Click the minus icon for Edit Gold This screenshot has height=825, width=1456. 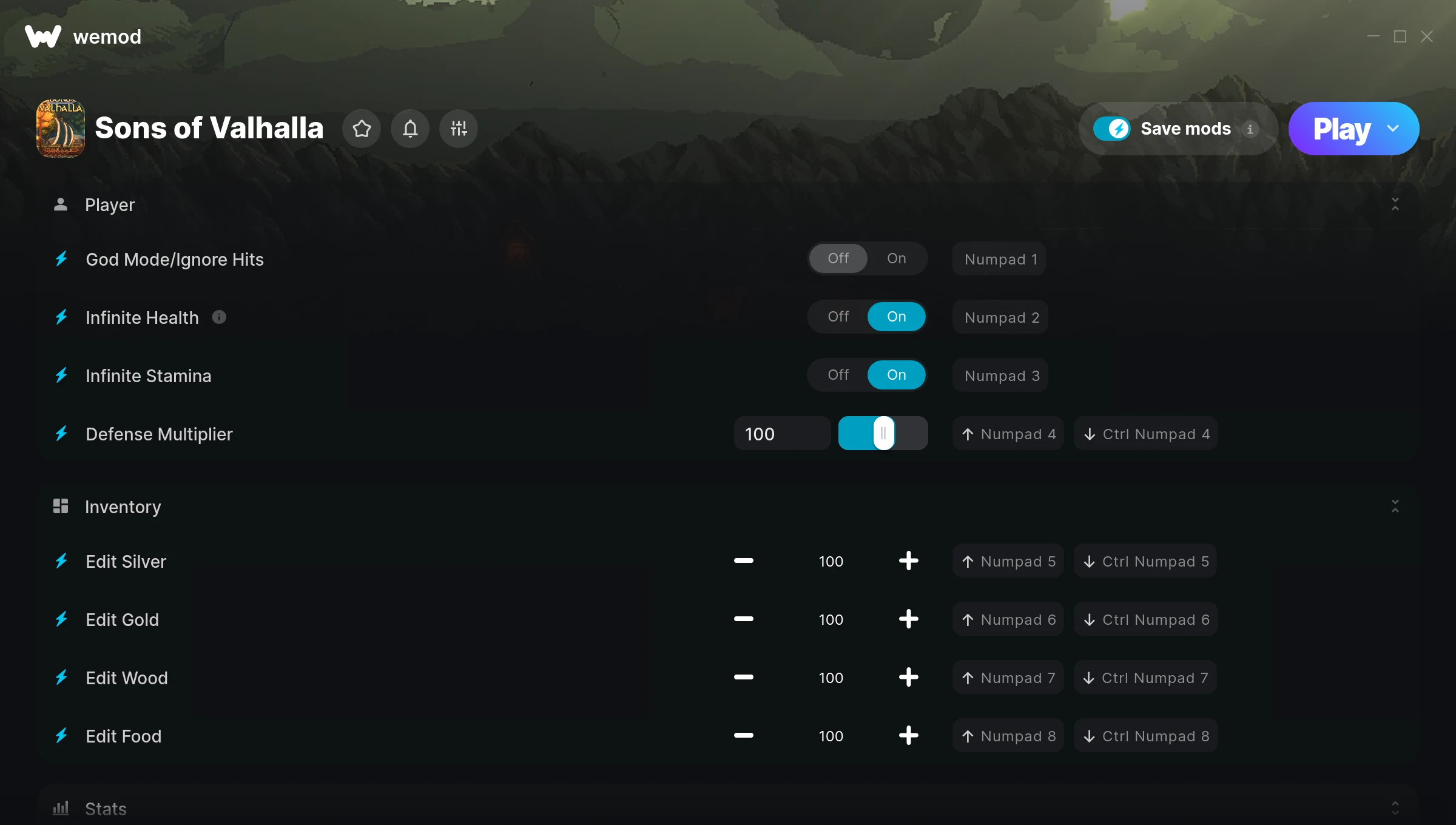pyautogui.click(x=743, y=619)
